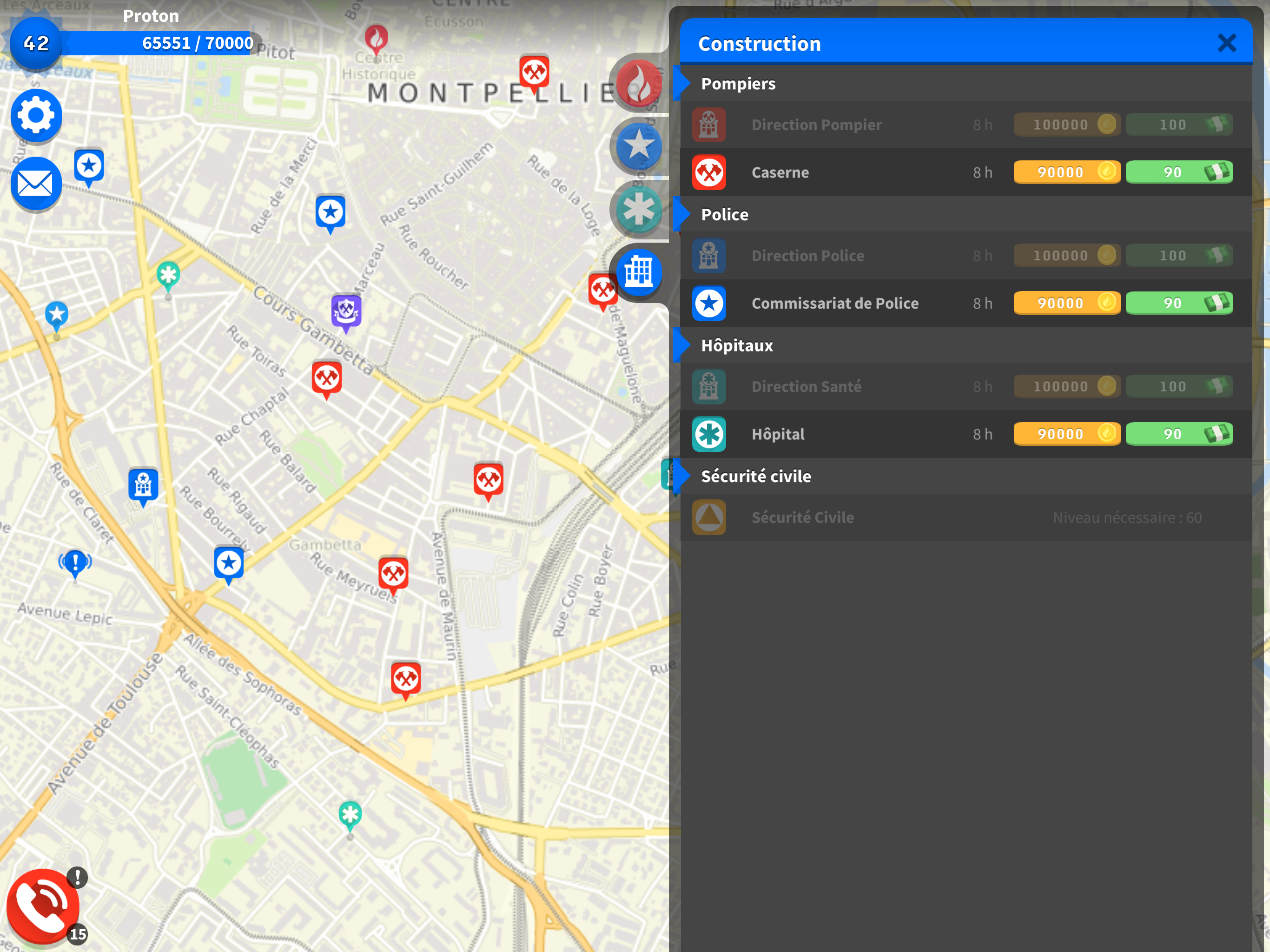The height and width of the screenshot is (952, 1270).
Task: Select police marker near Rue de la Merci
Action: coord(330,213)
